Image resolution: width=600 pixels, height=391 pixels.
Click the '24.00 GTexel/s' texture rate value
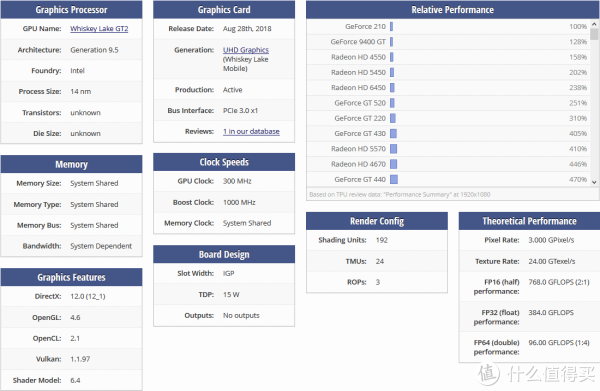(x=552, y=261)
